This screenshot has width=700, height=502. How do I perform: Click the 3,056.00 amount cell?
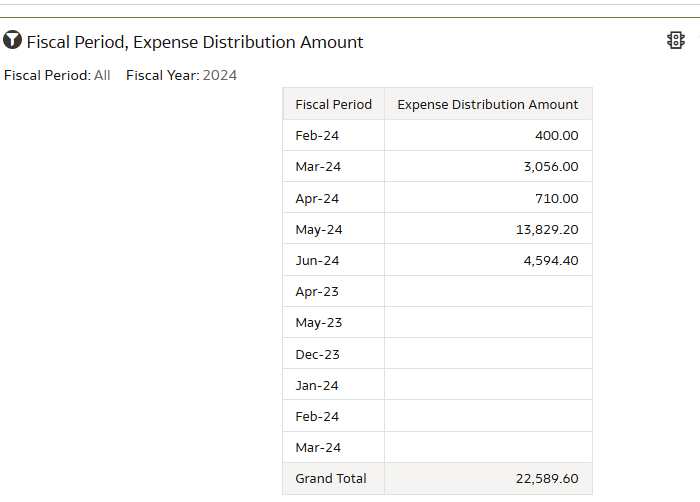point(488,166)
